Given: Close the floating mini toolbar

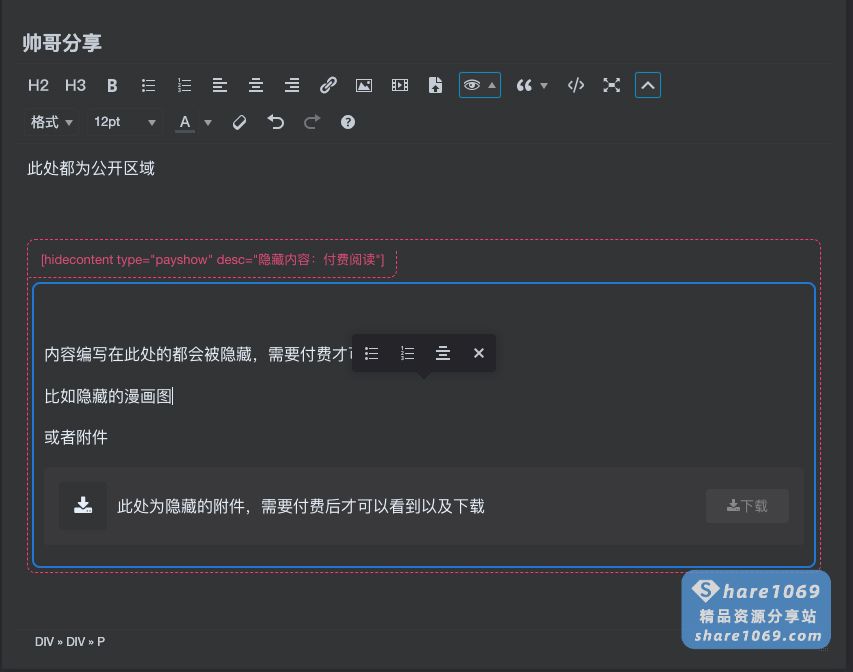Looking at the screenshot, I should tap(478, 353).
